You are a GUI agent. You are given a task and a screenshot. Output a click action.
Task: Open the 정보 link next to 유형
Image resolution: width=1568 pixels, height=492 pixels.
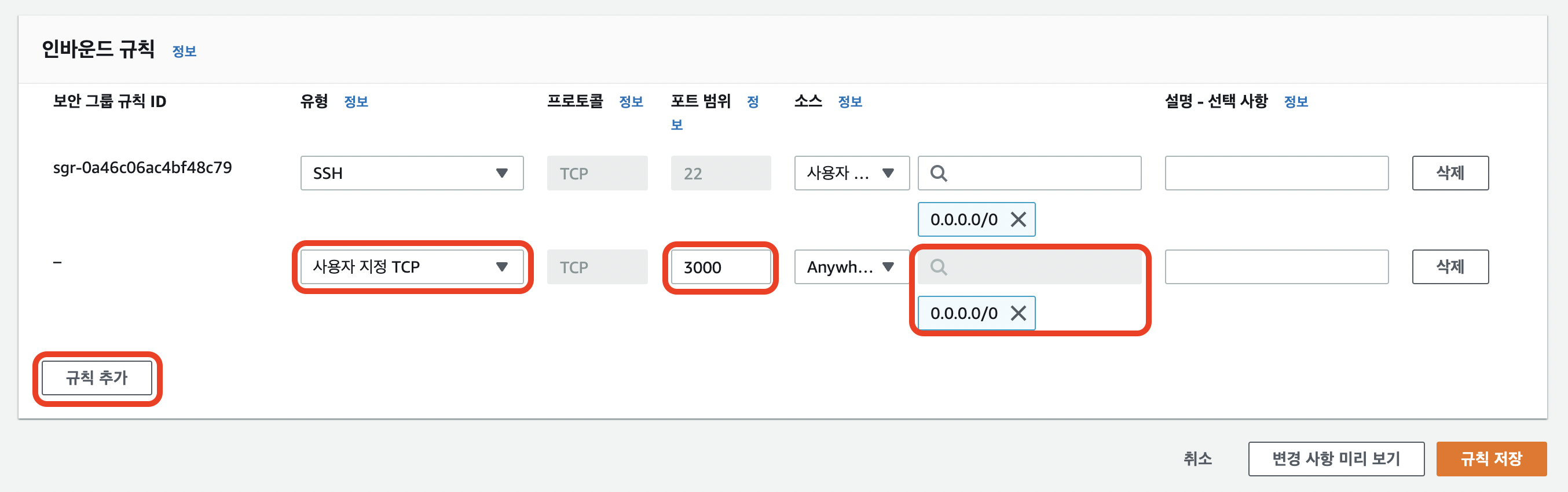click(x=356, y=101)
